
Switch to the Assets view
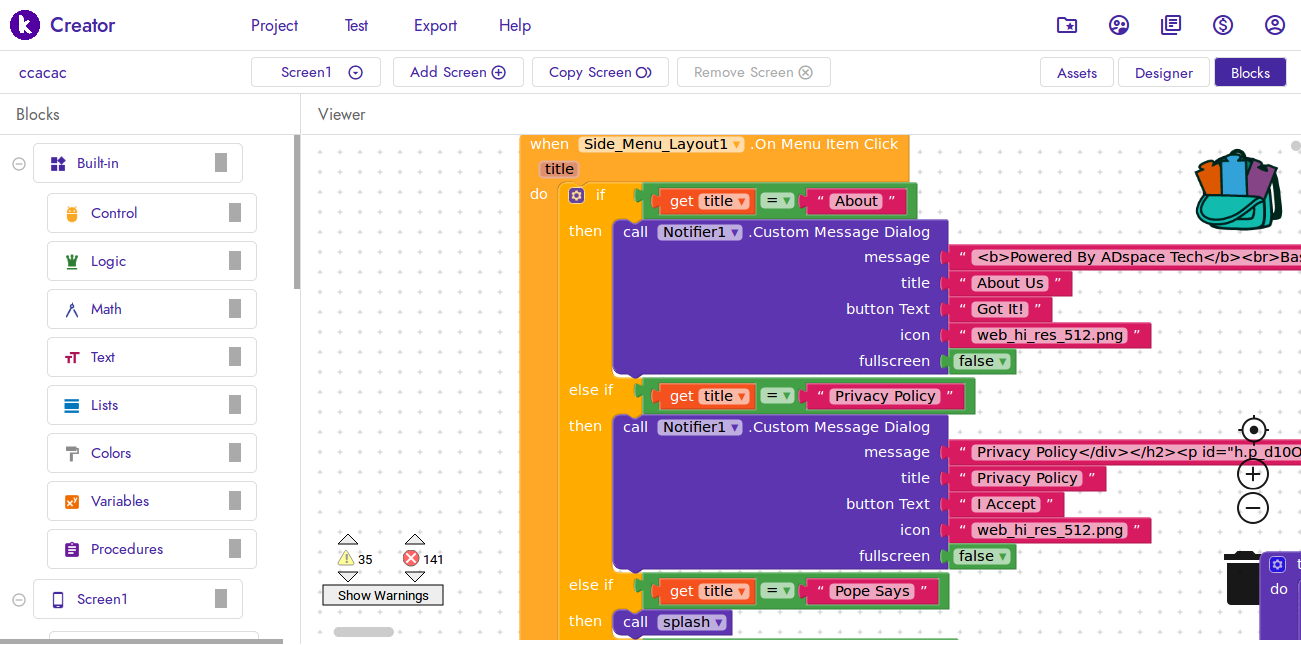(1077, 72)
